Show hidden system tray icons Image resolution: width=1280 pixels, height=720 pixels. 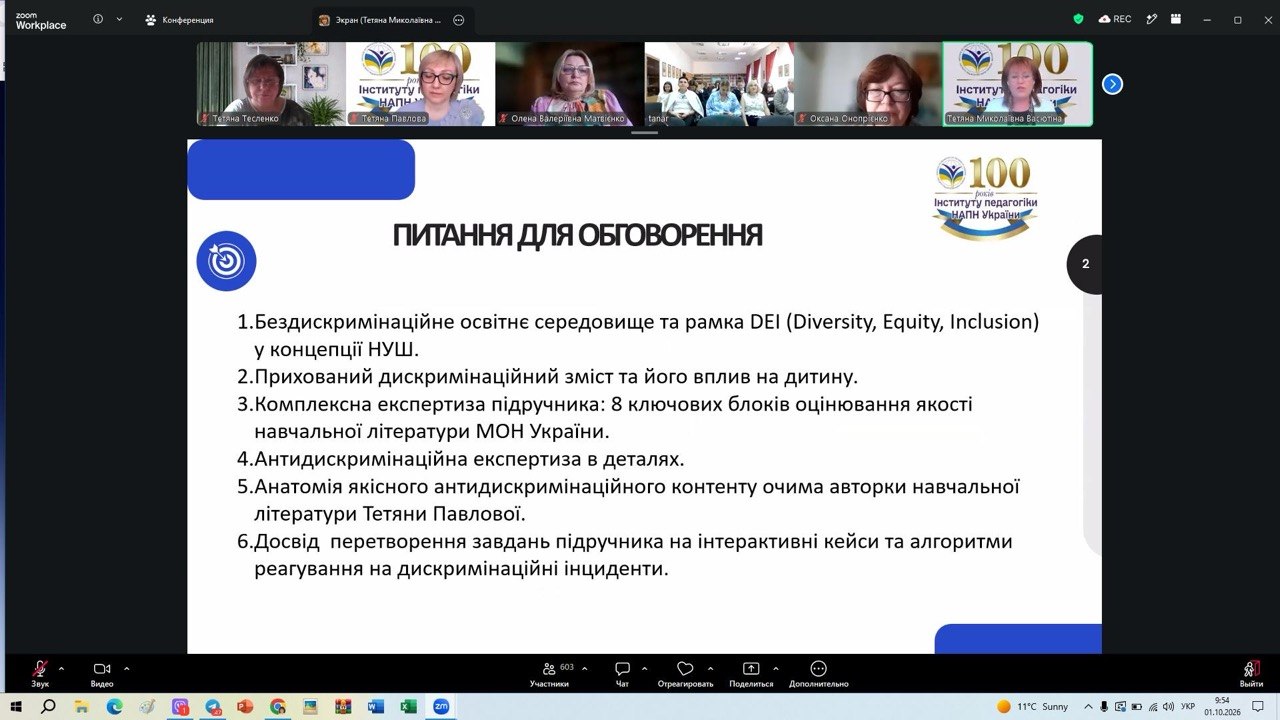[1088, 706]
